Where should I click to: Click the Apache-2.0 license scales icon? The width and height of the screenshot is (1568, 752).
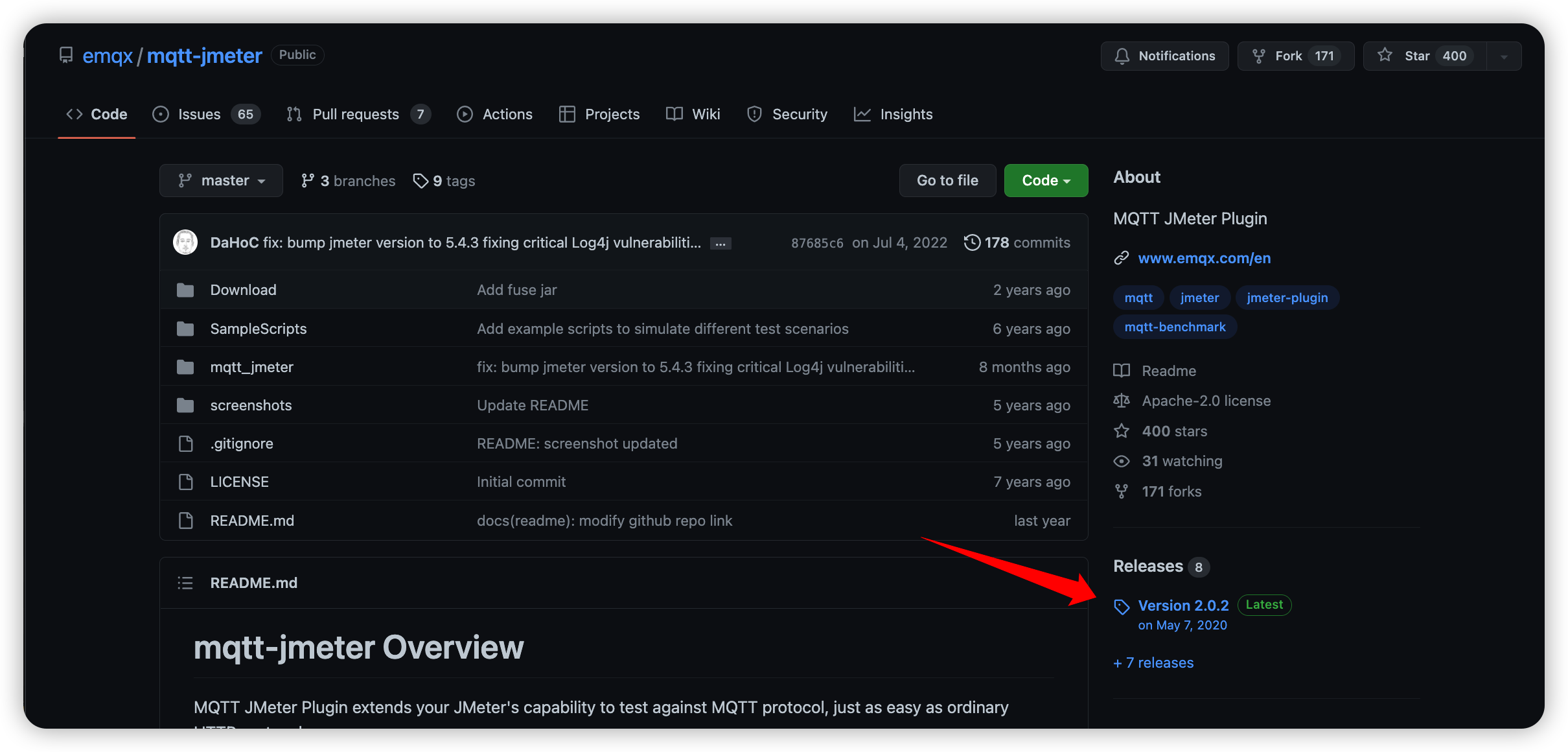click(x=1122, y=401)
